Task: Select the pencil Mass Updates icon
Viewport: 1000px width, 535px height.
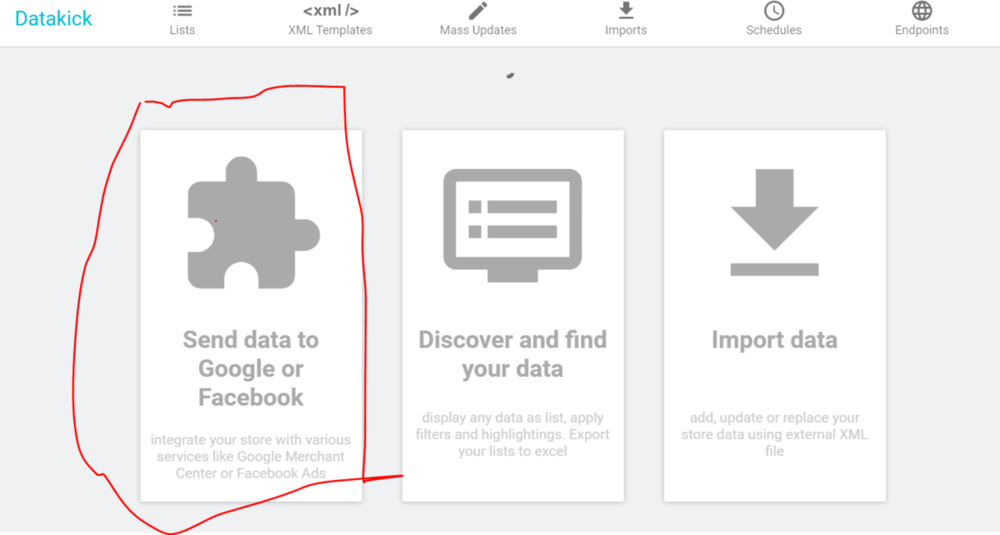Action: pos(478,11)
